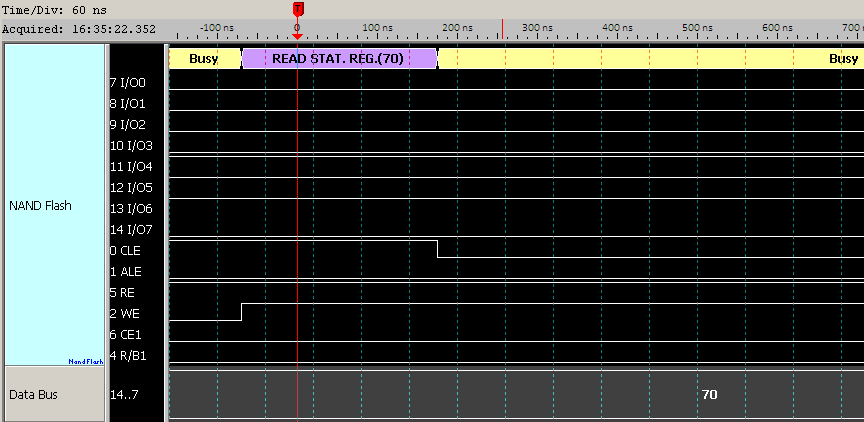Select the 9 I/O2 channel label
This screenshot has width=864, height=422.
(127, 125)
